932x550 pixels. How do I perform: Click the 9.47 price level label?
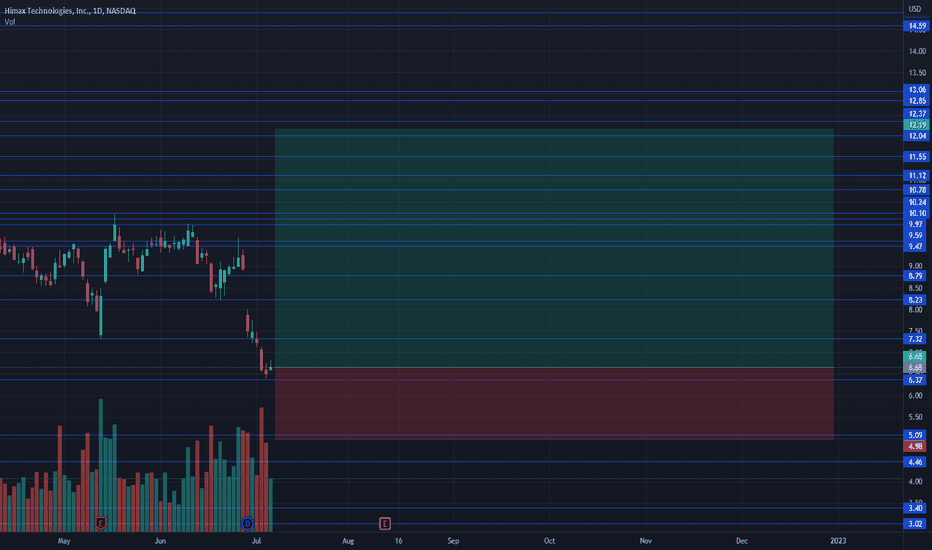[x=916, y=246]
